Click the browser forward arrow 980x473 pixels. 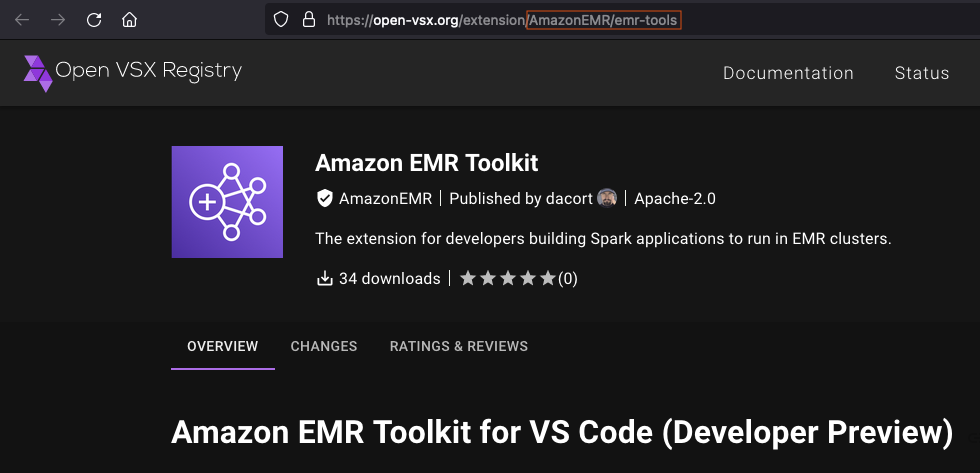(58, 19)
